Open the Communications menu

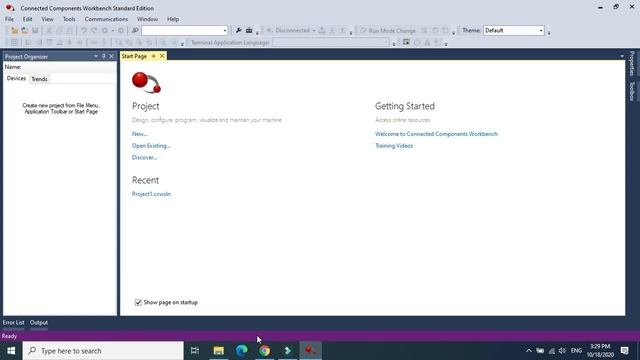pos(106,19)
